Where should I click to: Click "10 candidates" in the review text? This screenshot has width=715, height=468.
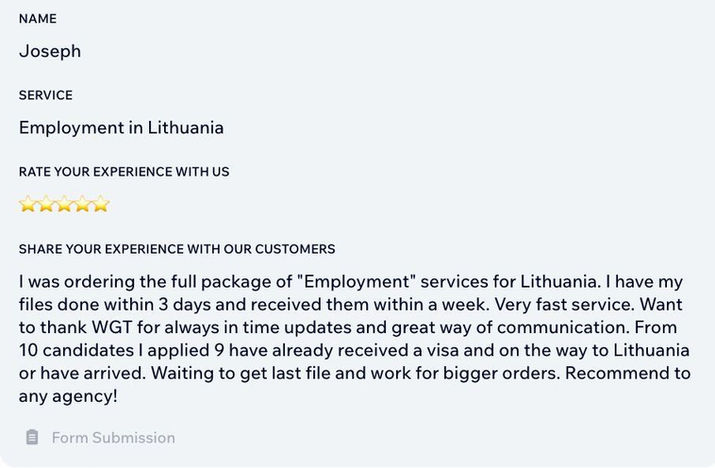[x=74, y=349]
